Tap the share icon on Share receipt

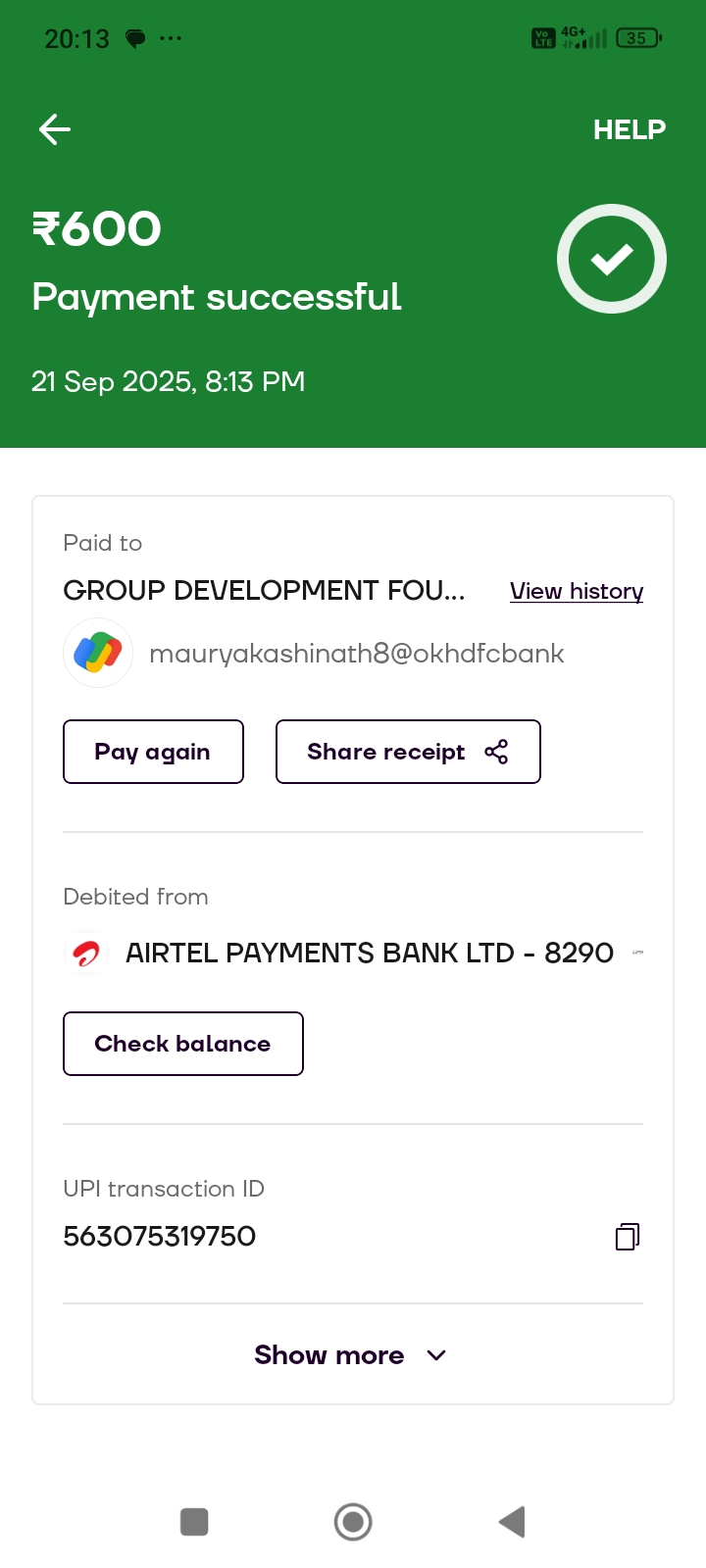[x=496, y=752]
